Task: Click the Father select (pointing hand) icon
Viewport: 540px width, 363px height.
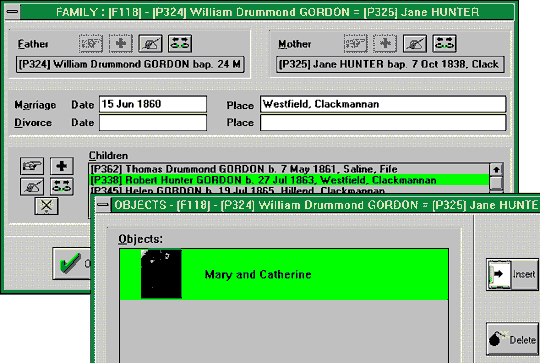Action: (x=91, y=44)
